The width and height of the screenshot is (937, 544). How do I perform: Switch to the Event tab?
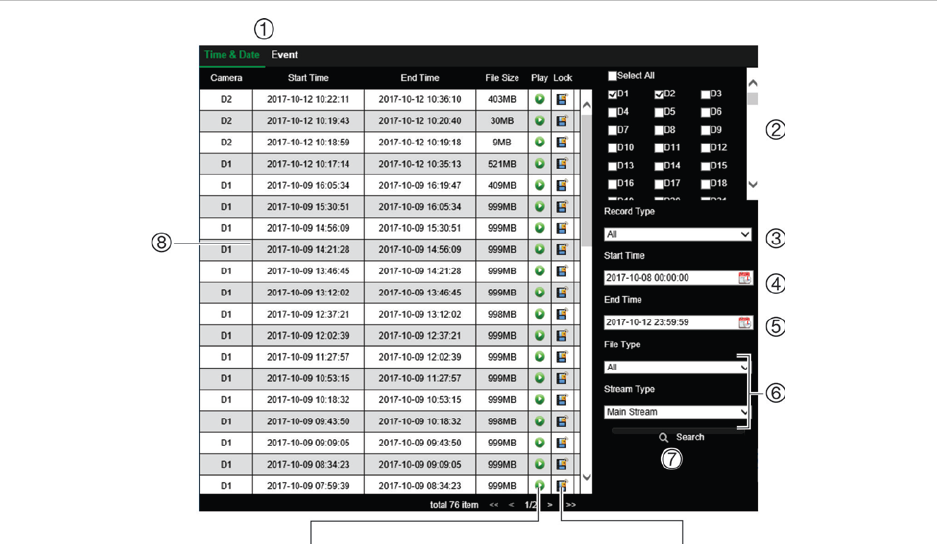(284, 54)
